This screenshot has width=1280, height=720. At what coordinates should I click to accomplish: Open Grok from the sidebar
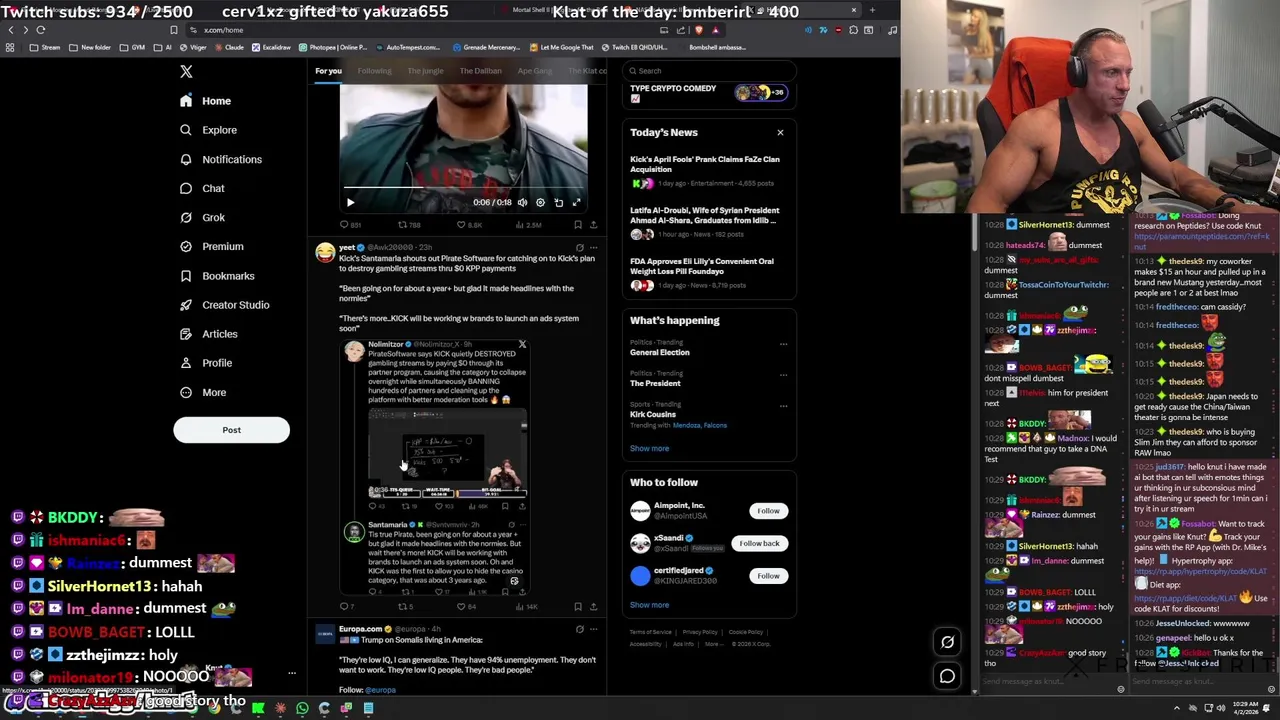click(x=202, y=217)
